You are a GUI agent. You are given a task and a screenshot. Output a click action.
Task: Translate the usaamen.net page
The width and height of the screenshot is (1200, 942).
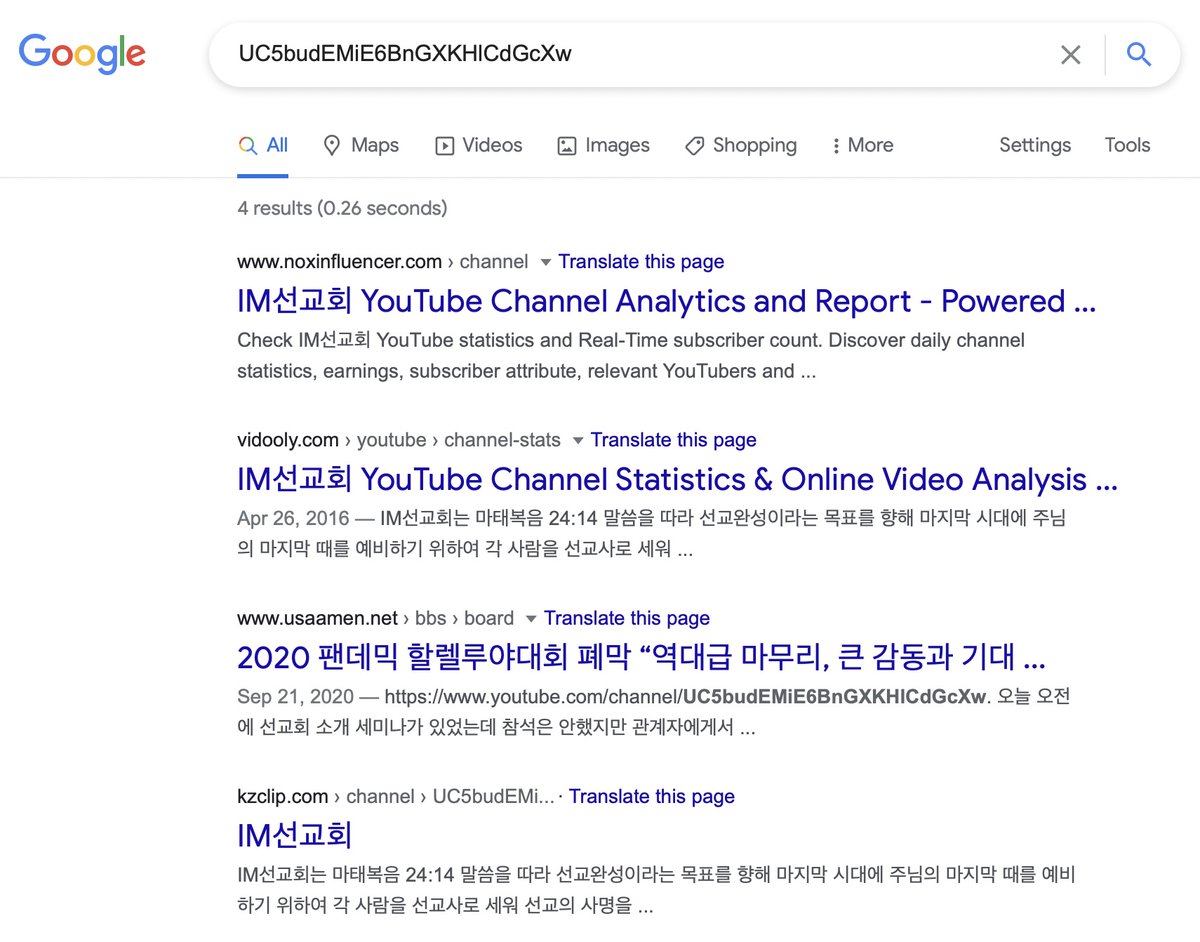[x=627, y=618]
